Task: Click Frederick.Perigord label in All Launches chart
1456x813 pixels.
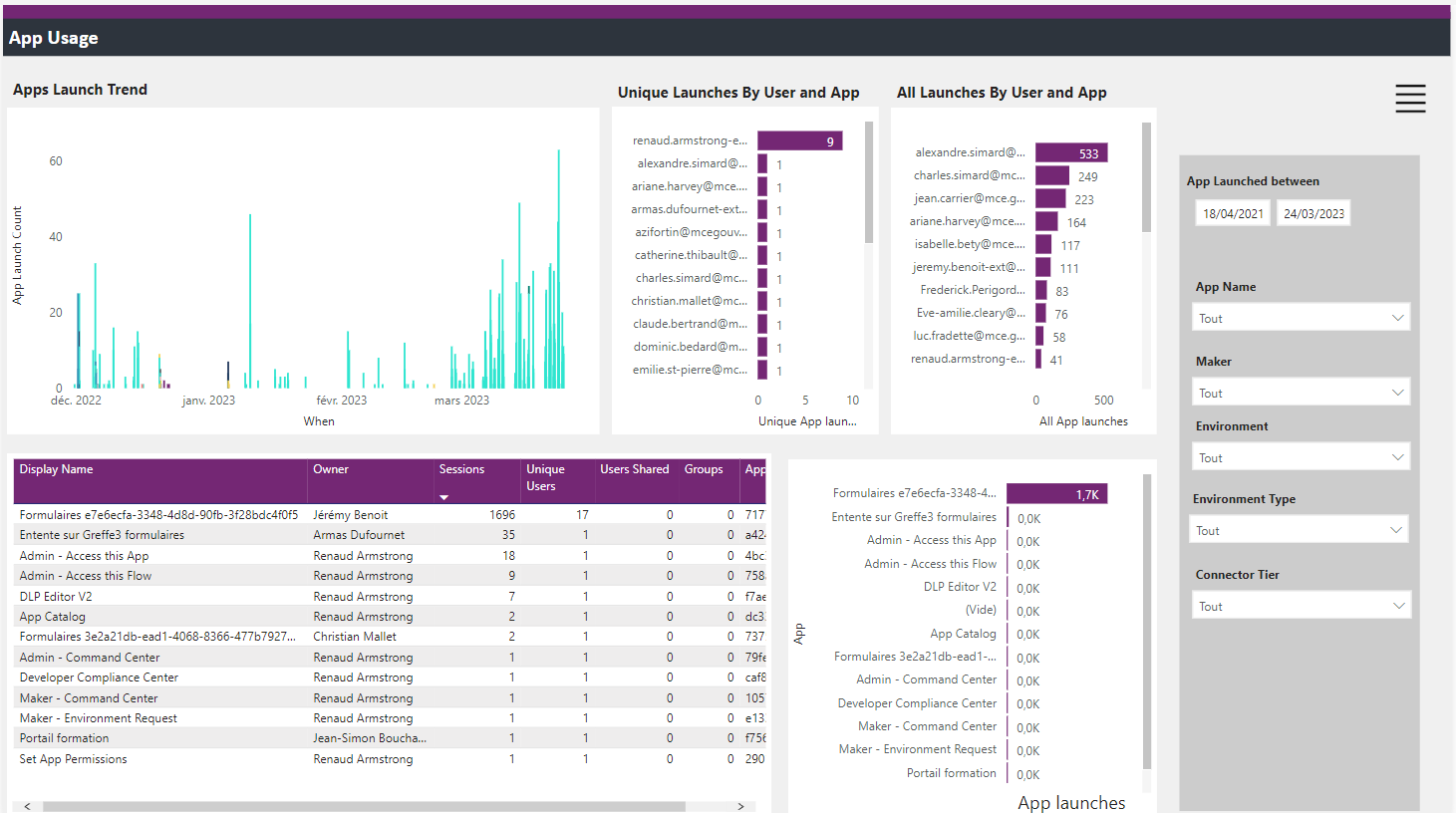Action: (973, 290)
